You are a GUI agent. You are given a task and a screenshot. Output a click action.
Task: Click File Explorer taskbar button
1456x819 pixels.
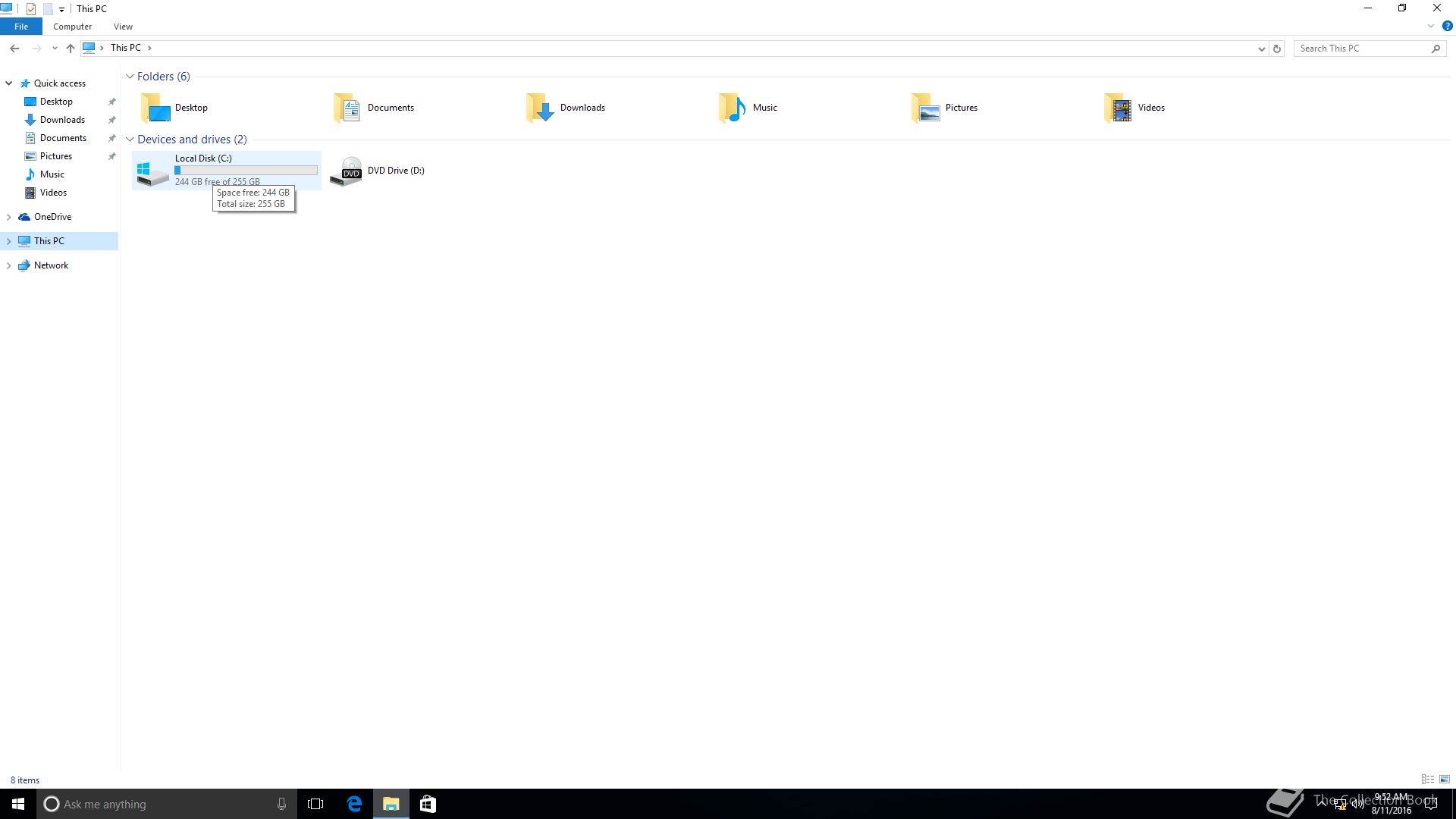[x=391, y=804]
